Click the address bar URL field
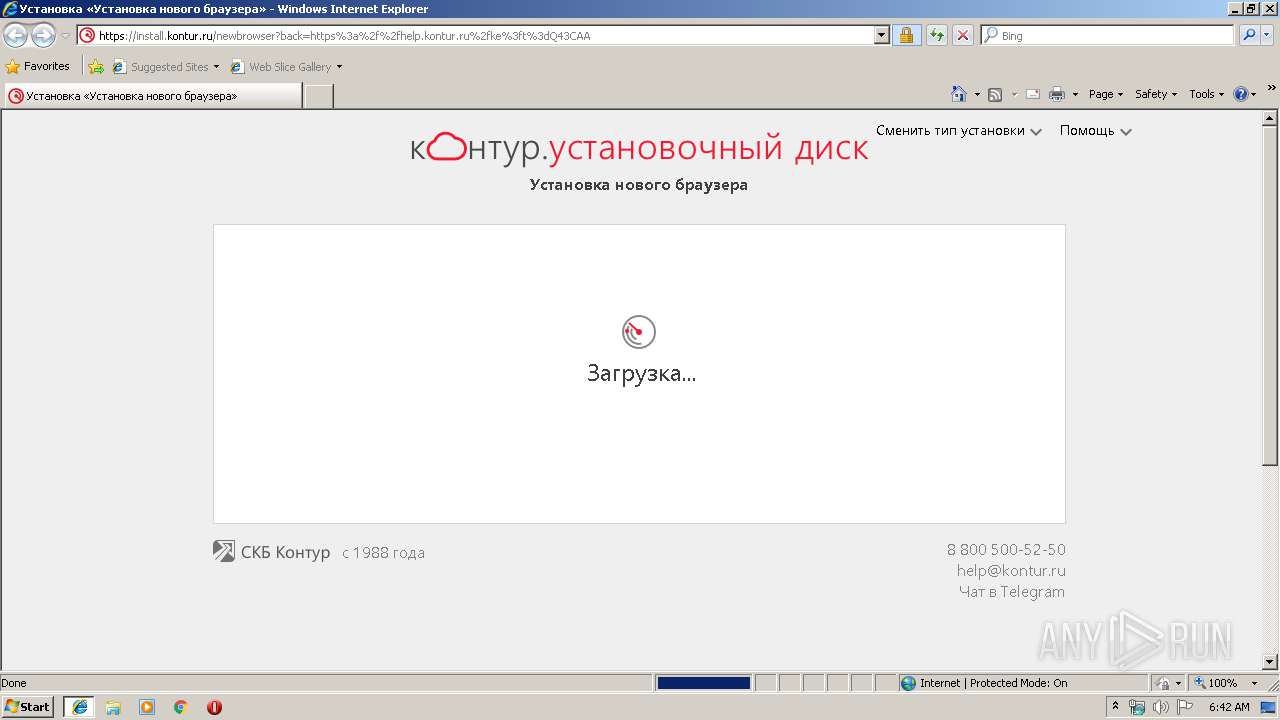The height and width of the screenshot is (720, 1280). click(476, 35)
